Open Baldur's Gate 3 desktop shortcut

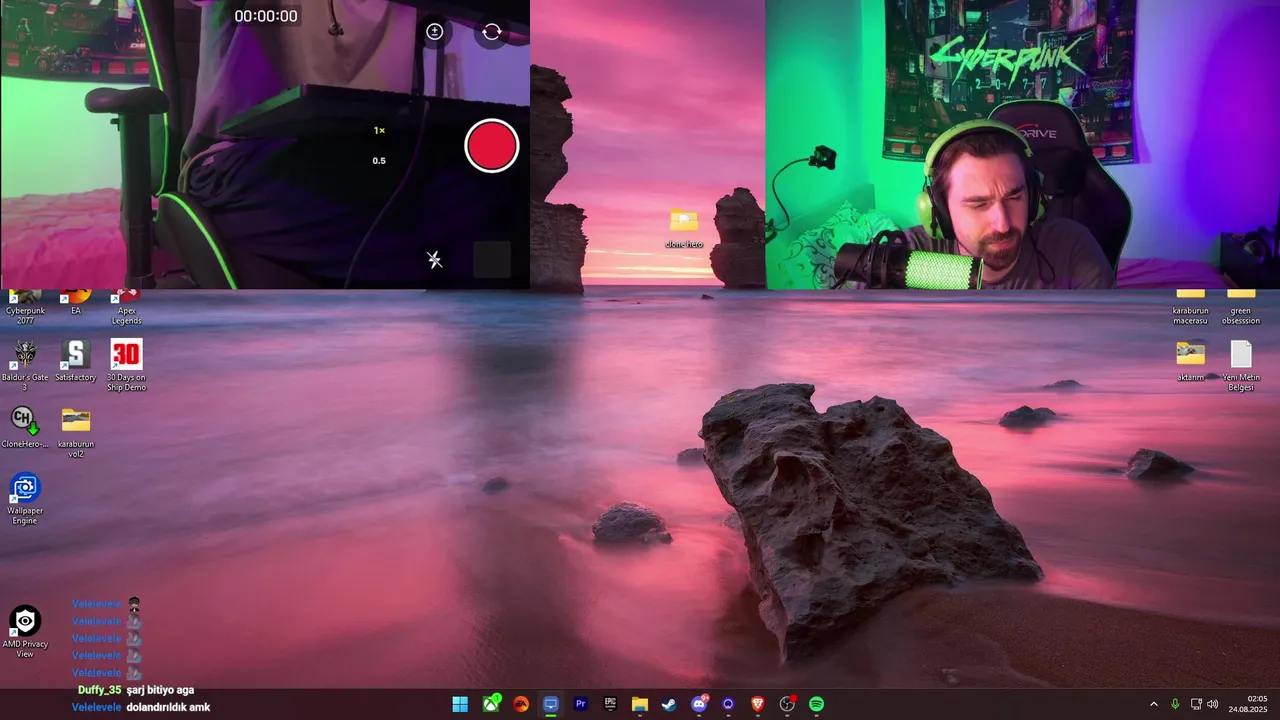coord(25,365)
